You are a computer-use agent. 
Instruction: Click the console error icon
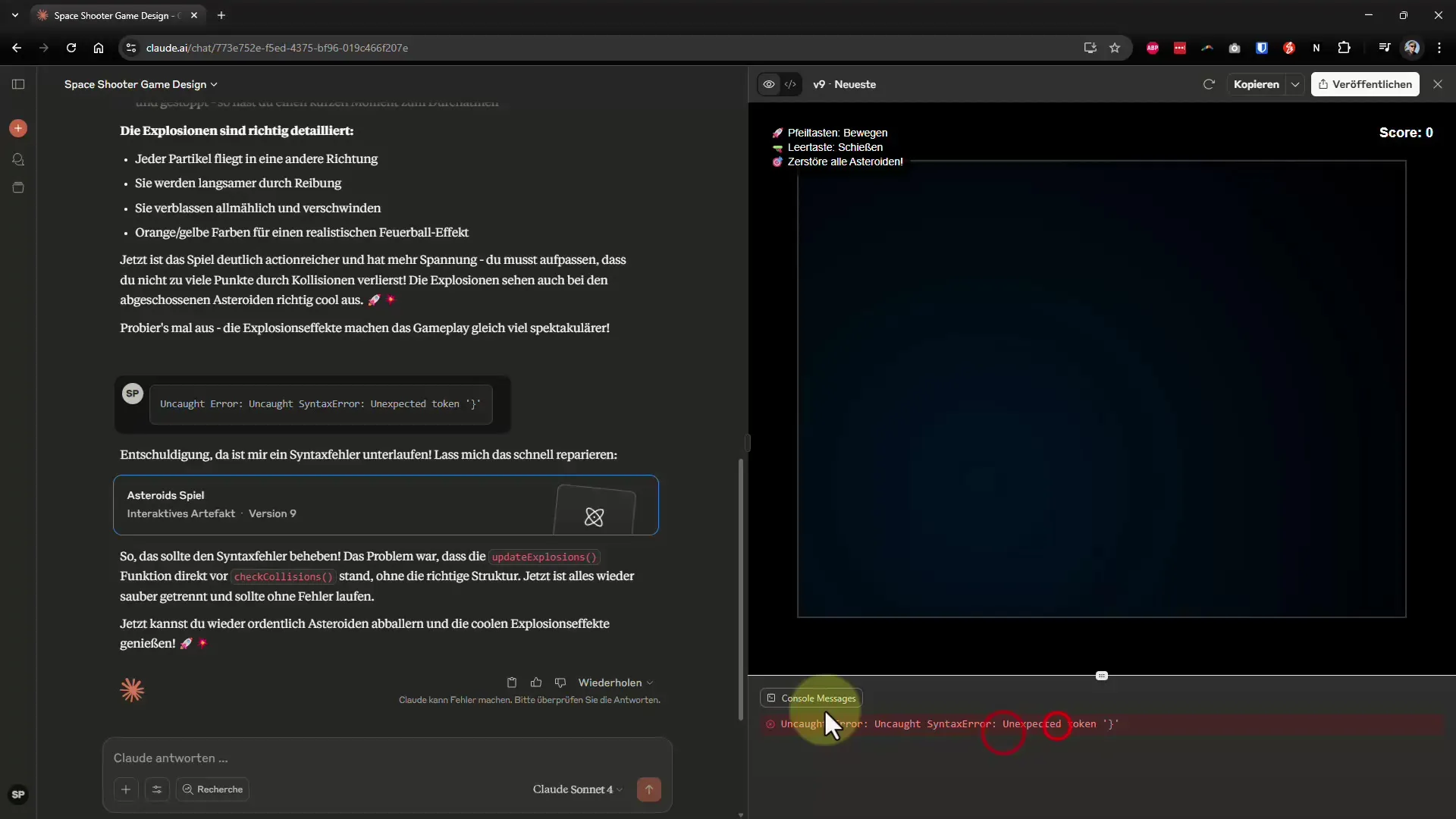click(770, 724)
